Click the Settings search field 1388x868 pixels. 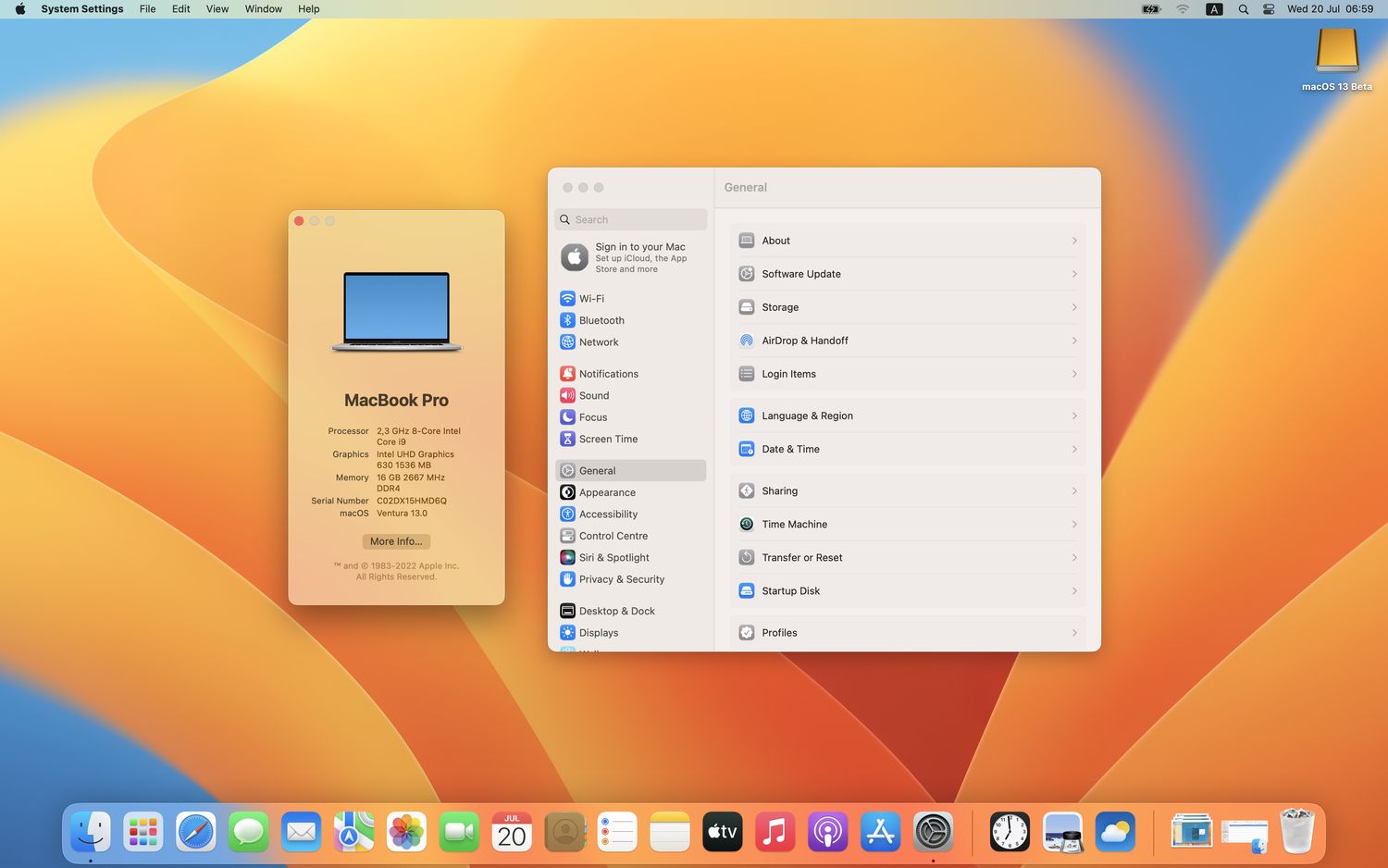630,219
